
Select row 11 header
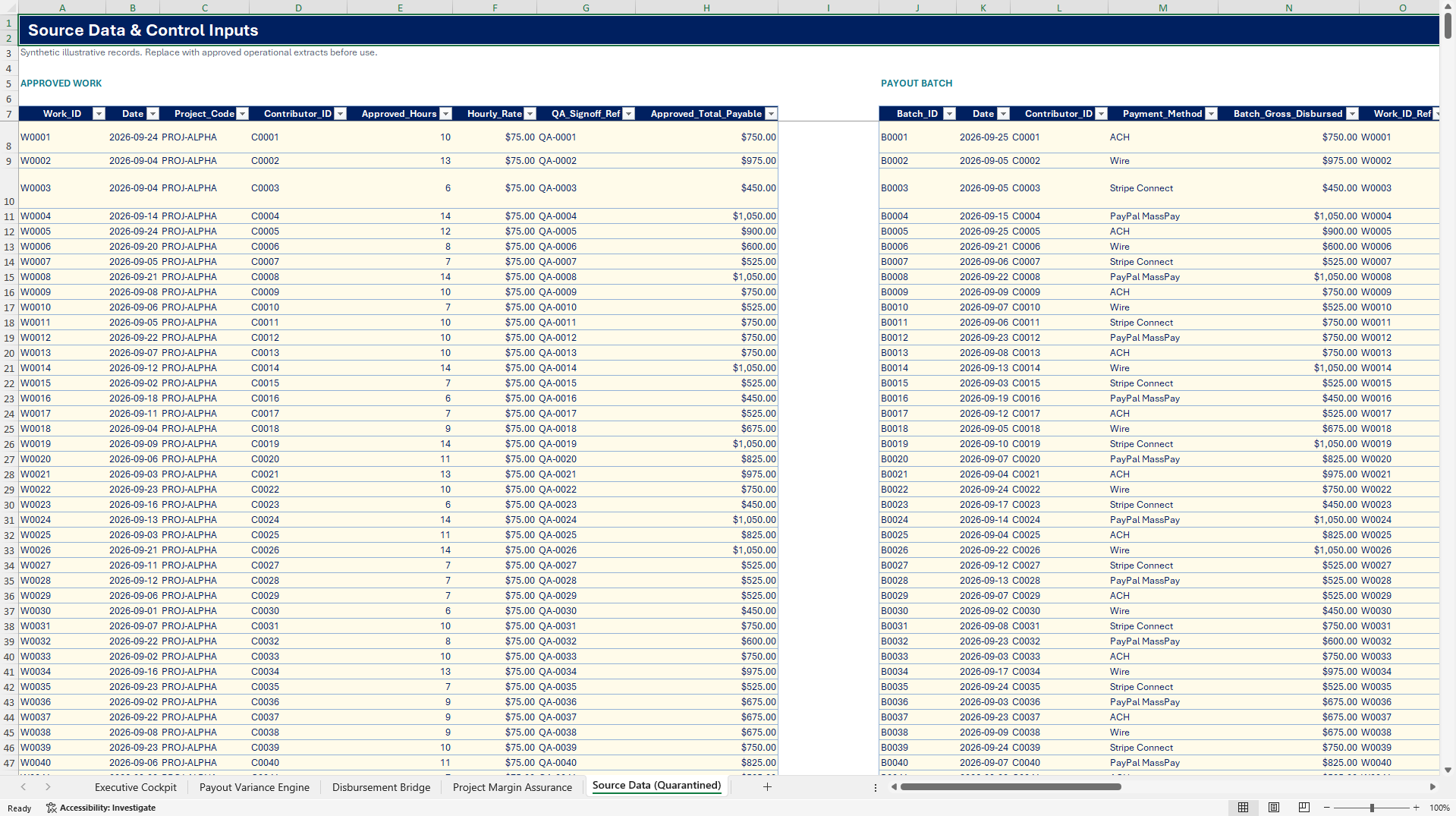9,216
